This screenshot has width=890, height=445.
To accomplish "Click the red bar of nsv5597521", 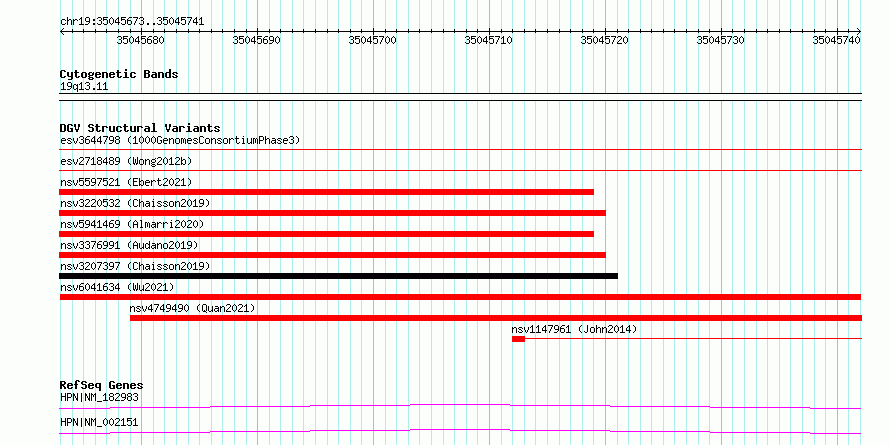I will (326, 192).
